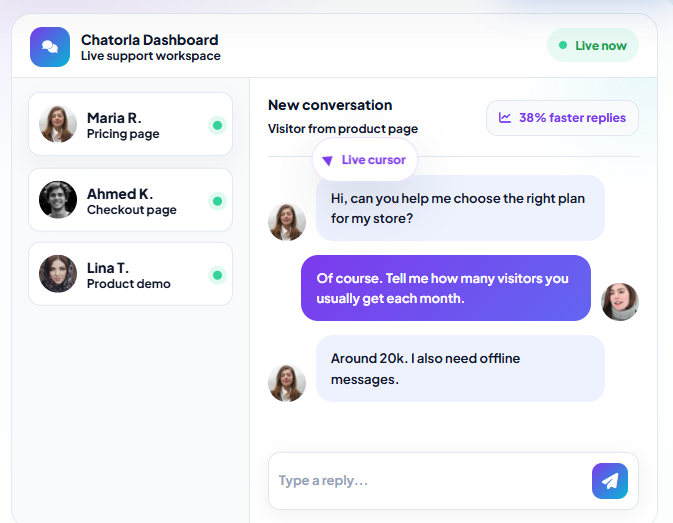
Task: Click Lina T.'s avatar in the sidebar
Action: coord(58,274)
